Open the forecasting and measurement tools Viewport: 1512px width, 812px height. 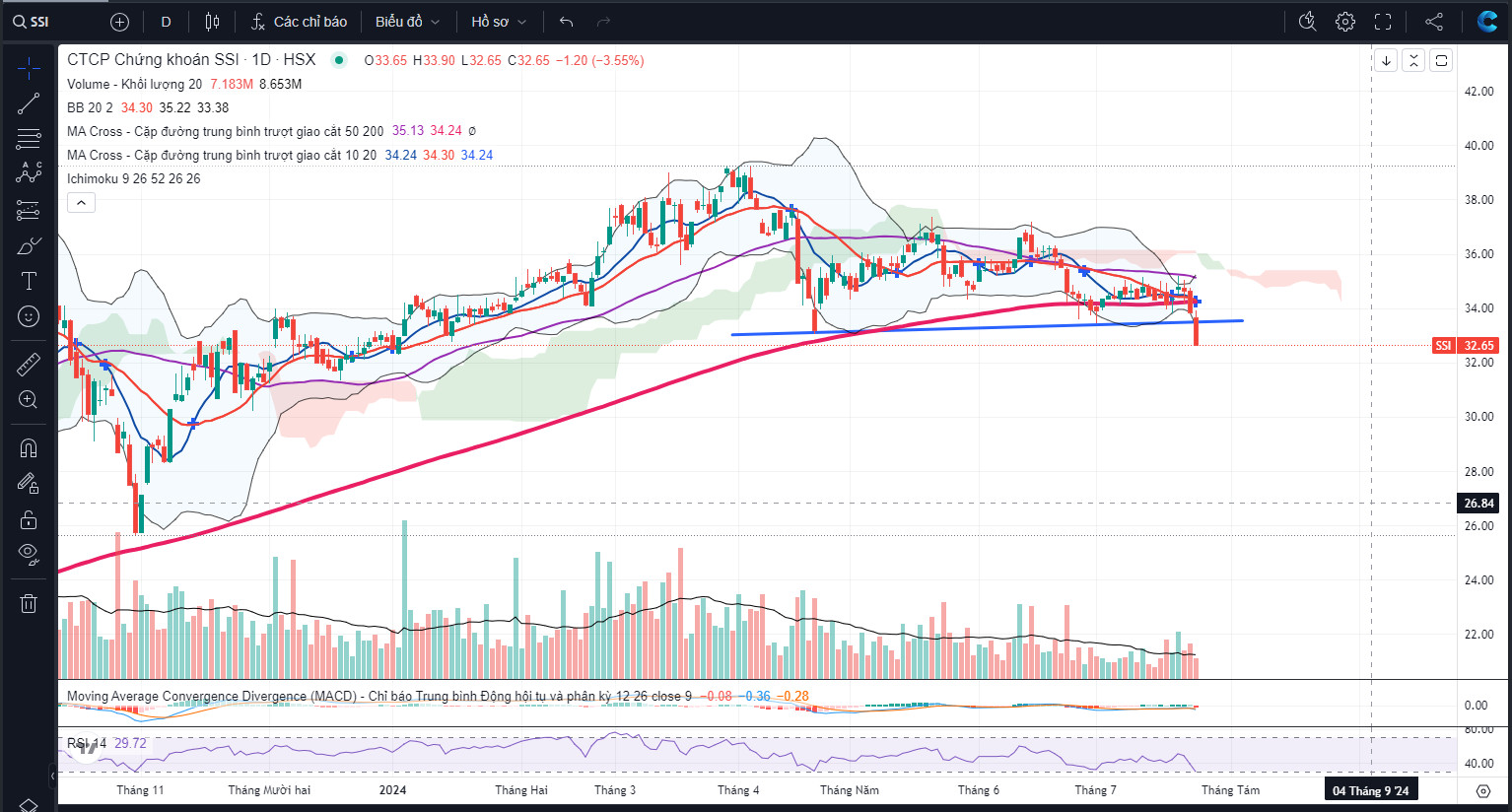point(29,210)
